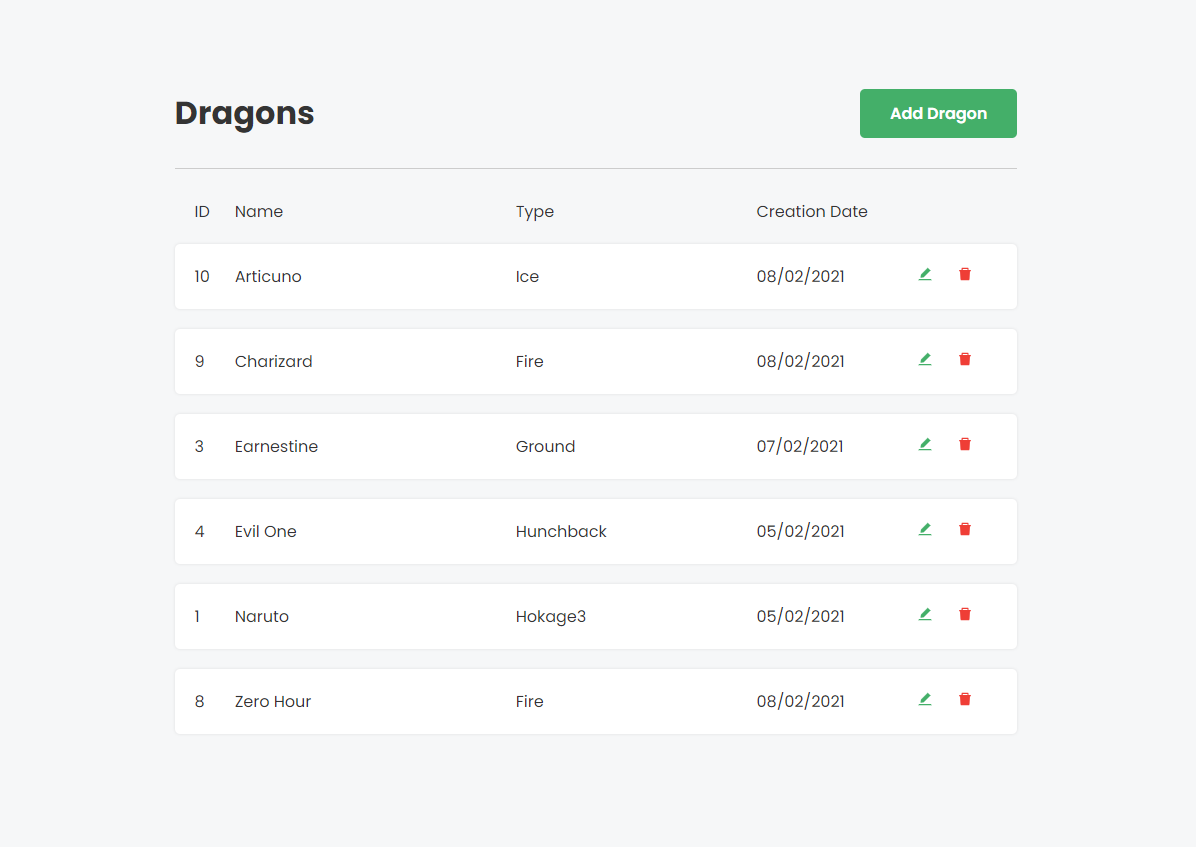Delete the Charizard dragon
This screenshot has width=1196, height=847.
965,359
